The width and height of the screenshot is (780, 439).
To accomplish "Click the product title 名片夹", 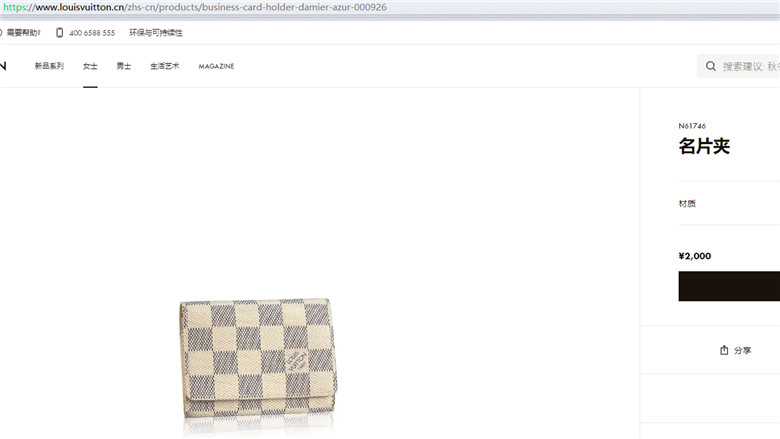I will click(704, 146).
